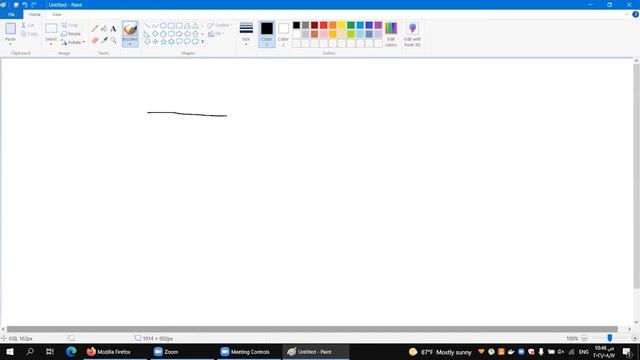Pick the orange color swatch

(333, 25)
